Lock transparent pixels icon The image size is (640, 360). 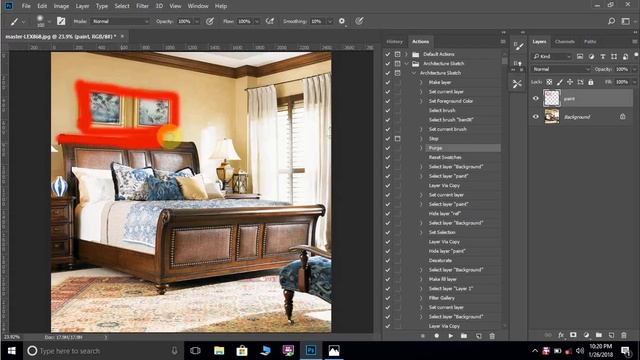tap(549, 82)
